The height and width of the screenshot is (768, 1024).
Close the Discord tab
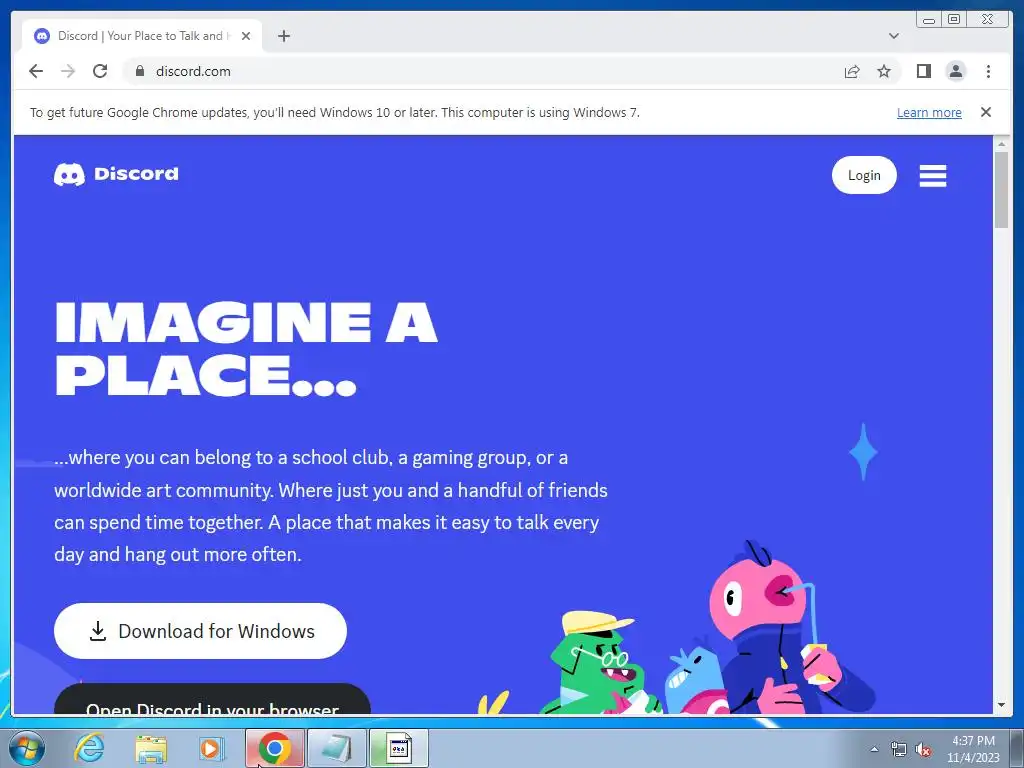tap(246, 36)
